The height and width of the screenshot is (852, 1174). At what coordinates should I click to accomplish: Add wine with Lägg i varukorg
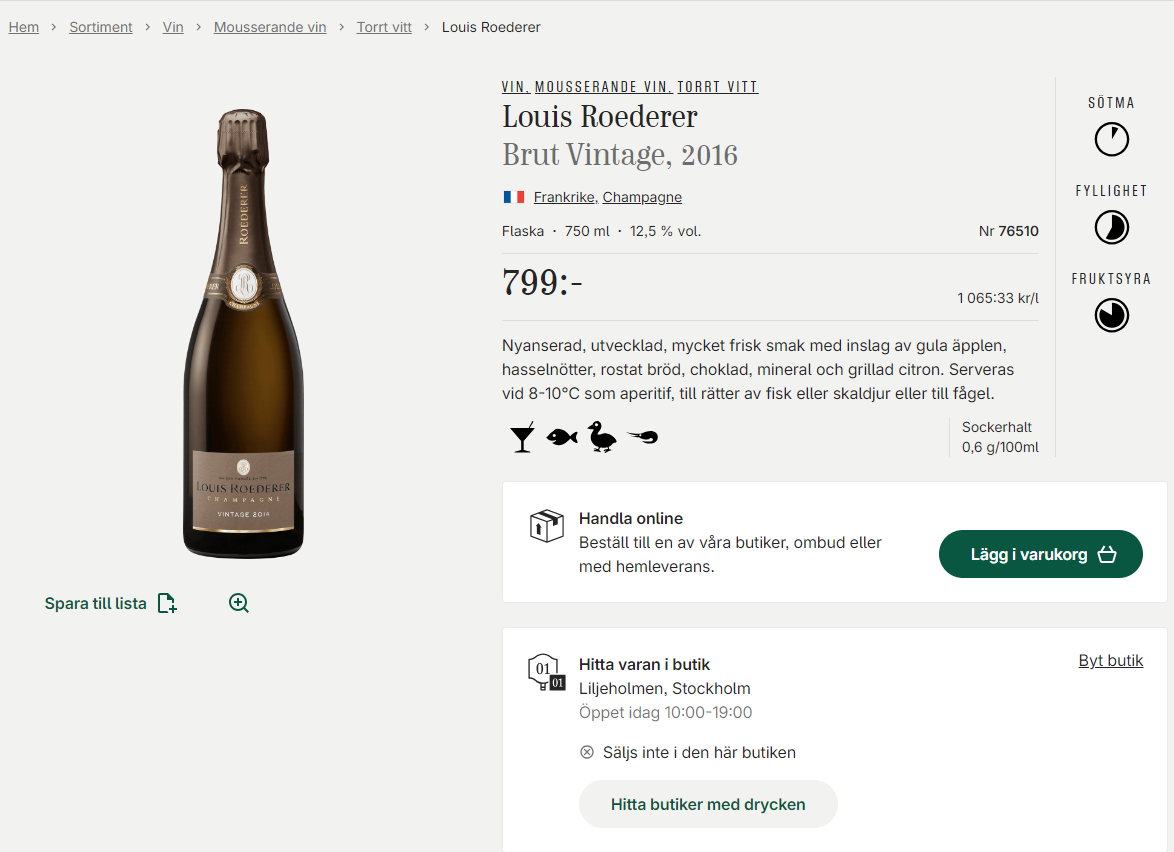1040,554
